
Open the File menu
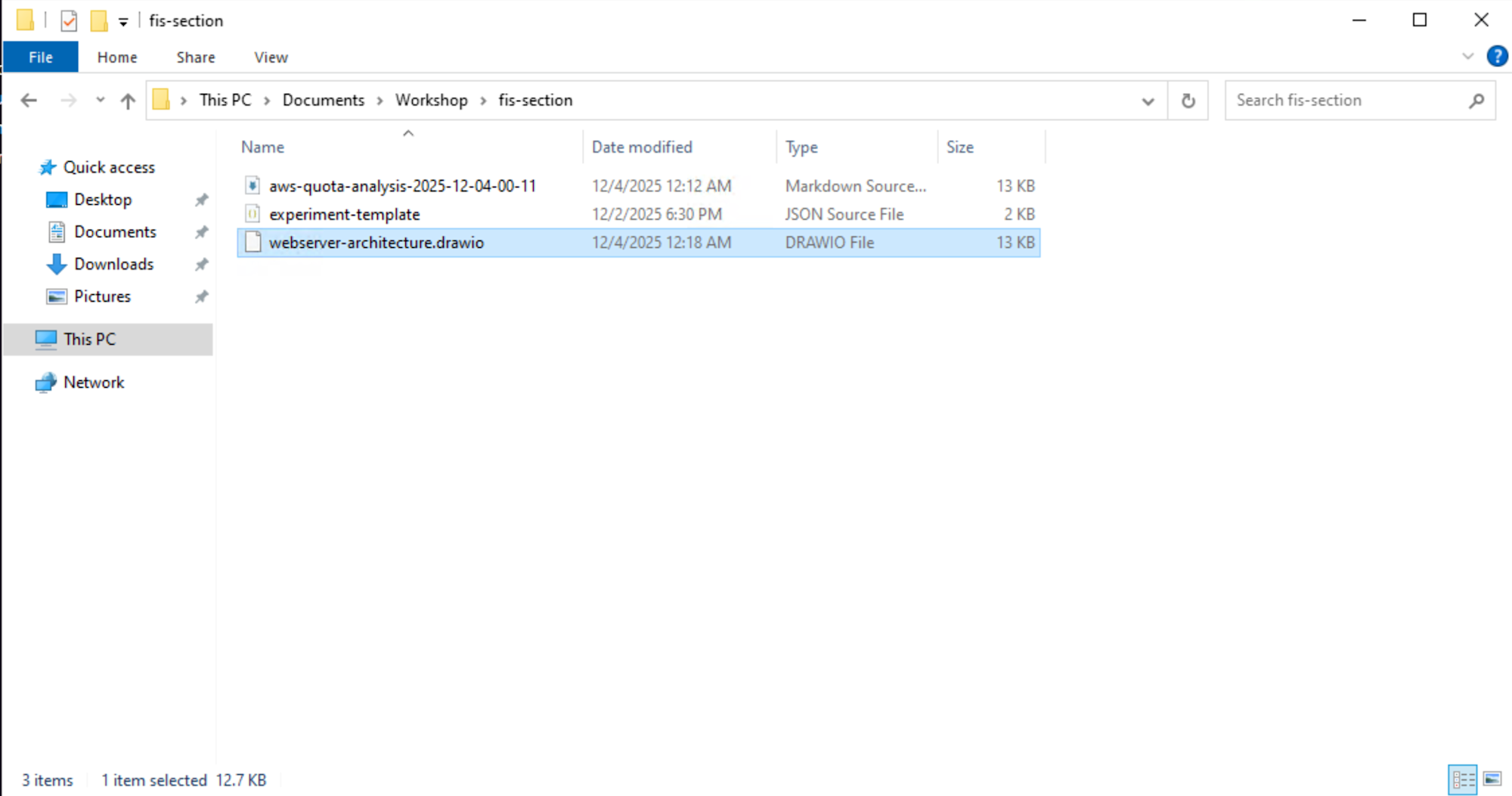click(x=40, y=57)
